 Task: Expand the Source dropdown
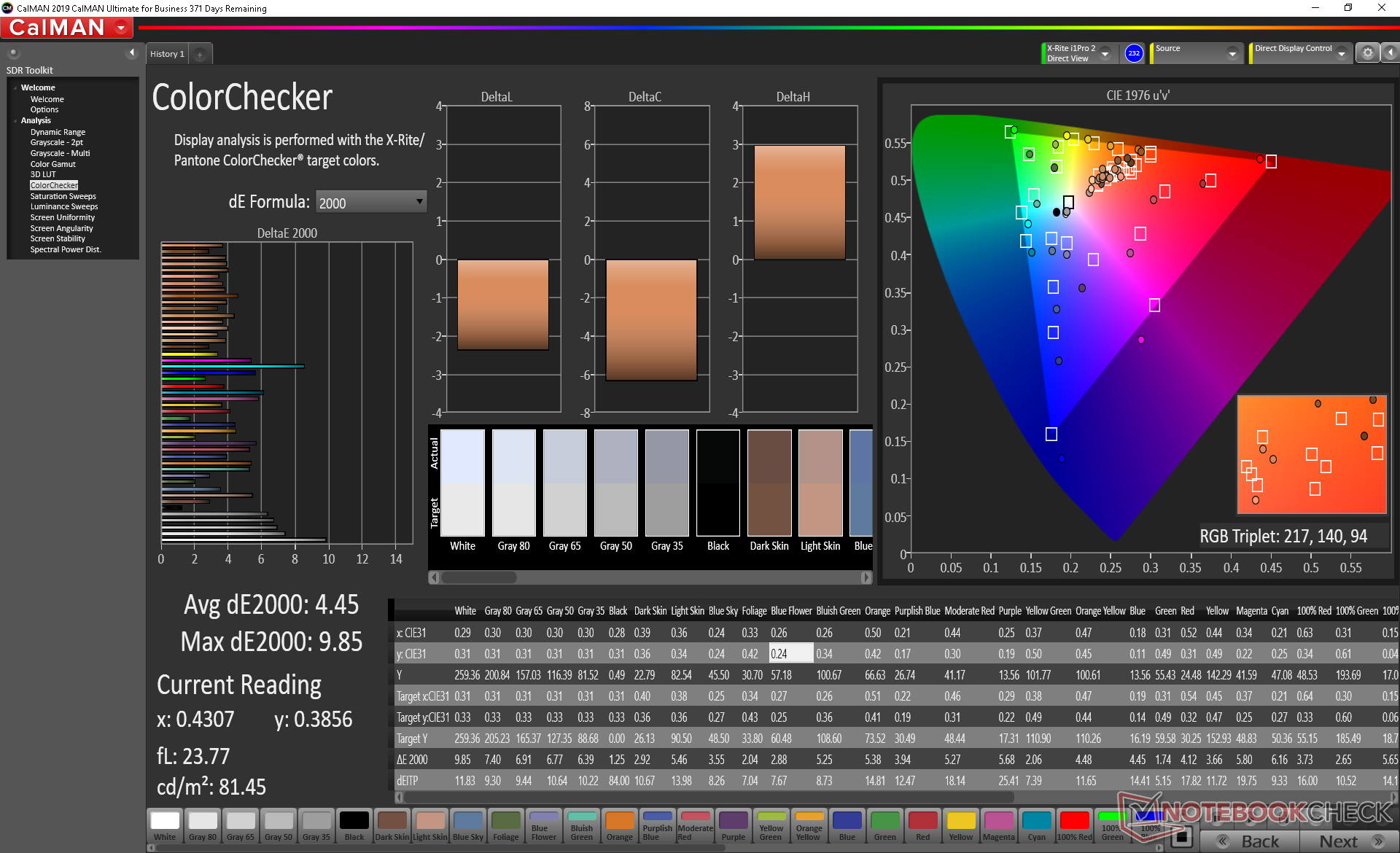tap(1232, 53)
